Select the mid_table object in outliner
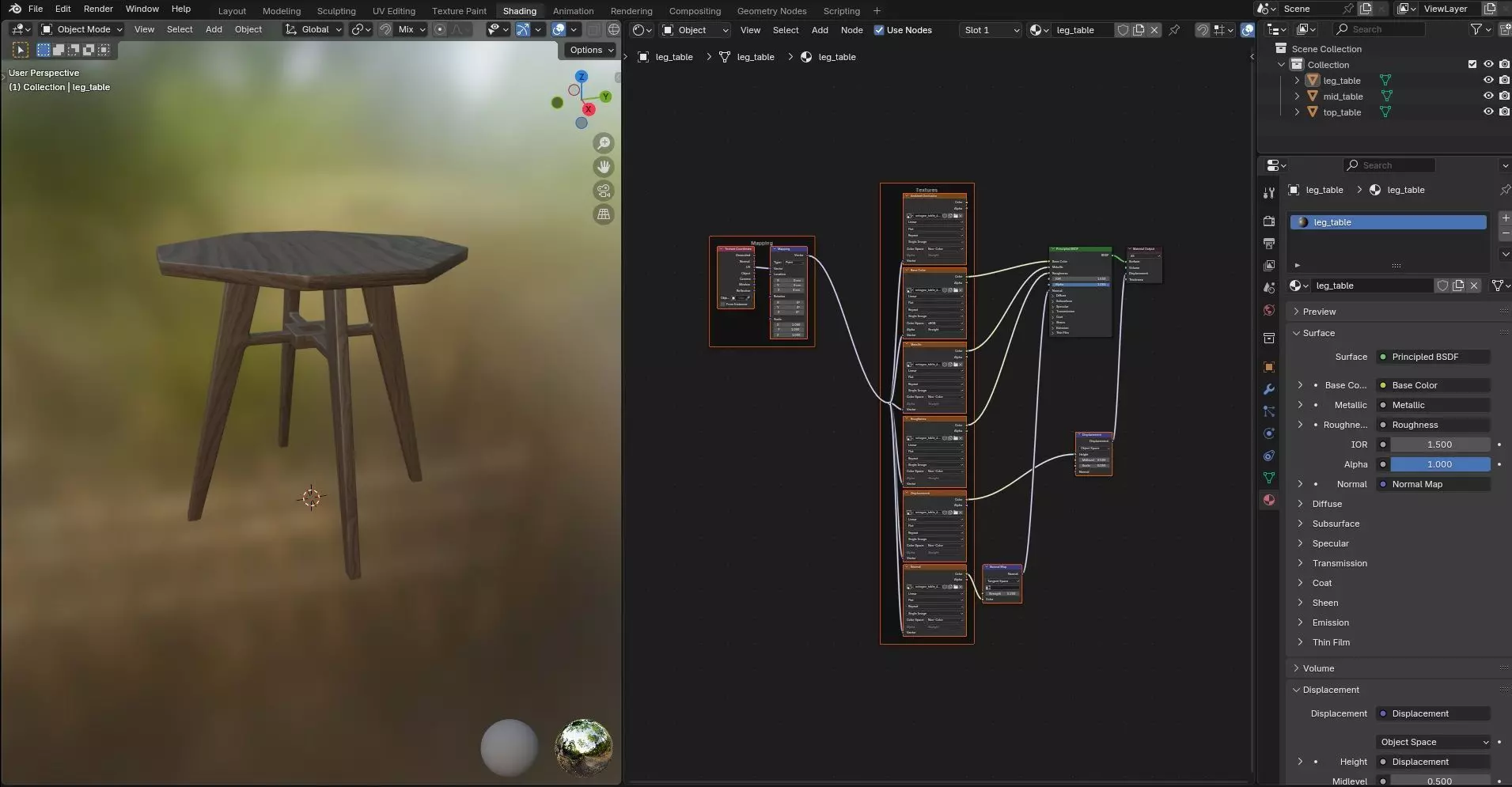Viewport: 1512px width, 787px height. (1343, 96)
